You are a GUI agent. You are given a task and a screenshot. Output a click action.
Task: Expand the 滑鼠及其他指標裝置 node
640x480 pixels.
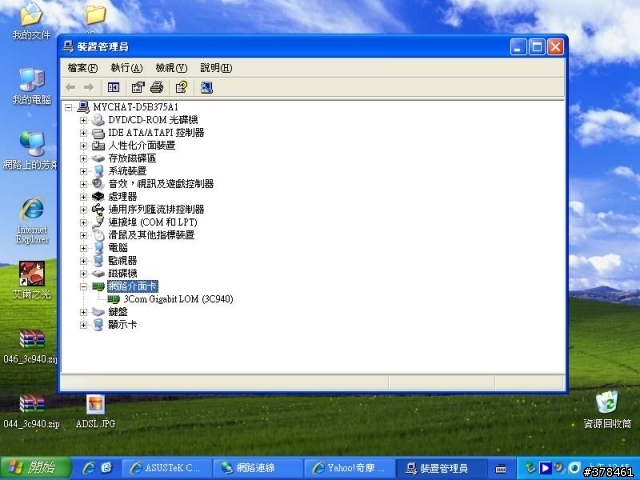(x=84, y=235)
